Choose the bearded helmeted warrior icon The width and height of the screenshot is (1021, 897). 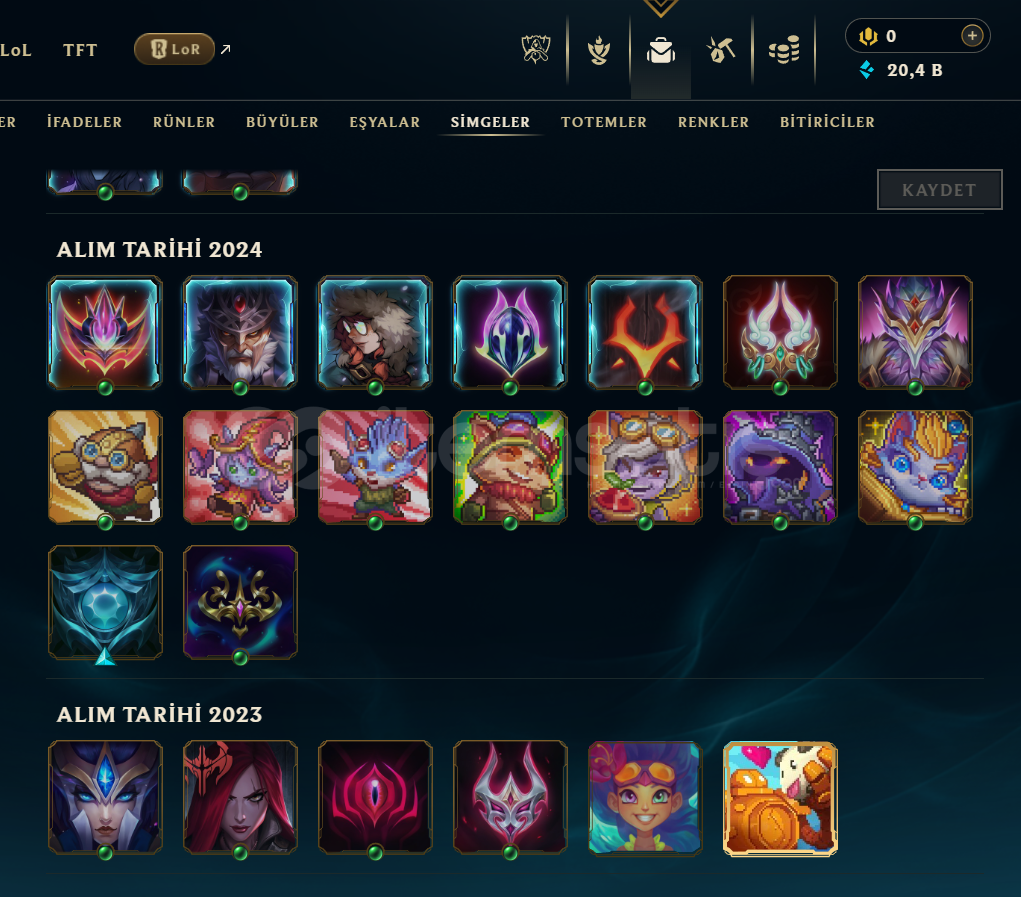tap(240, 332)
